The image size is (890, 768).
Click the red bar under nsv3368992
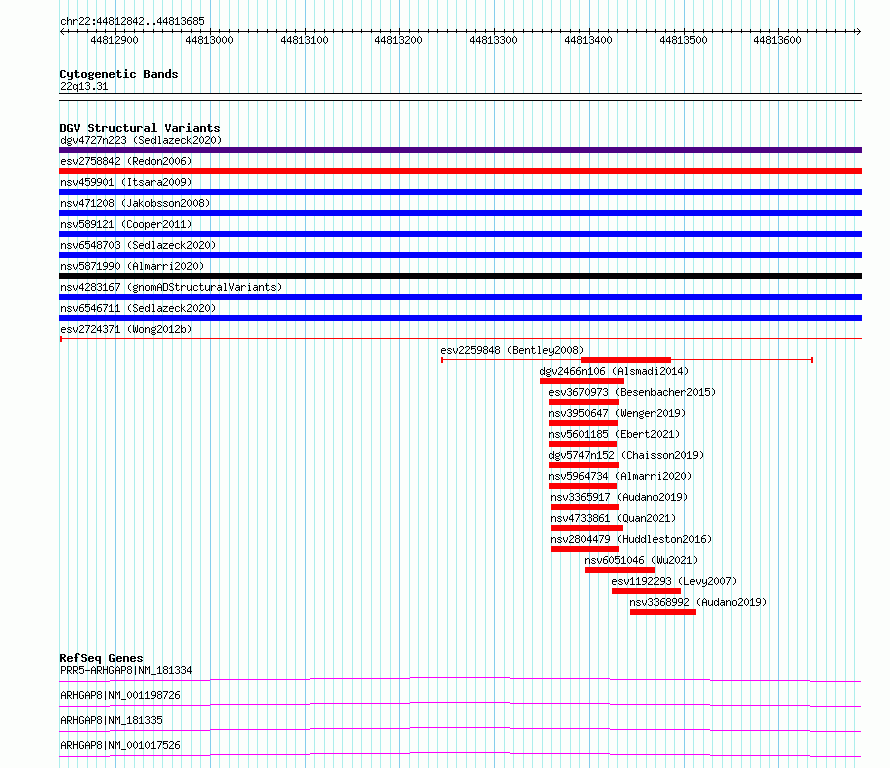663,612
